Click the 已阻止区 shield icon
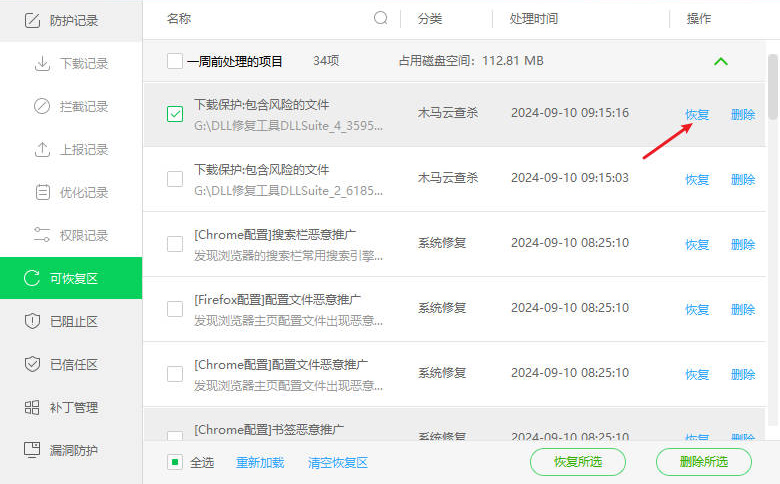This screenshot has width=780, height=484. coord(31,321)
